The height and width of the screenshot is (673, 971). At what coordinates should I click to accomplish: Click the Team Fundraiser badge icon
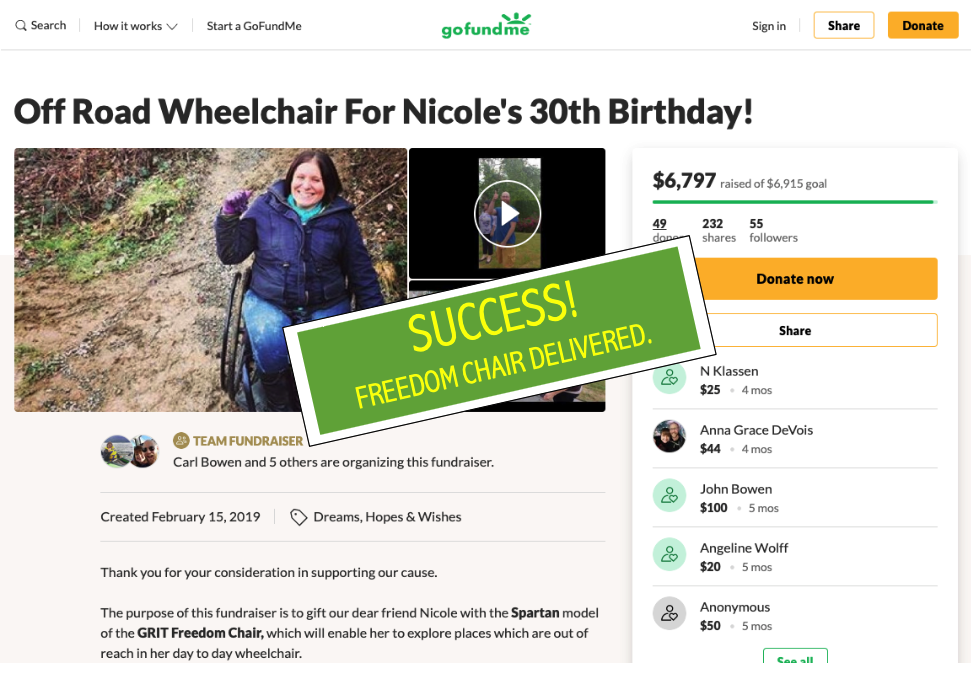(x=181, y=439)
